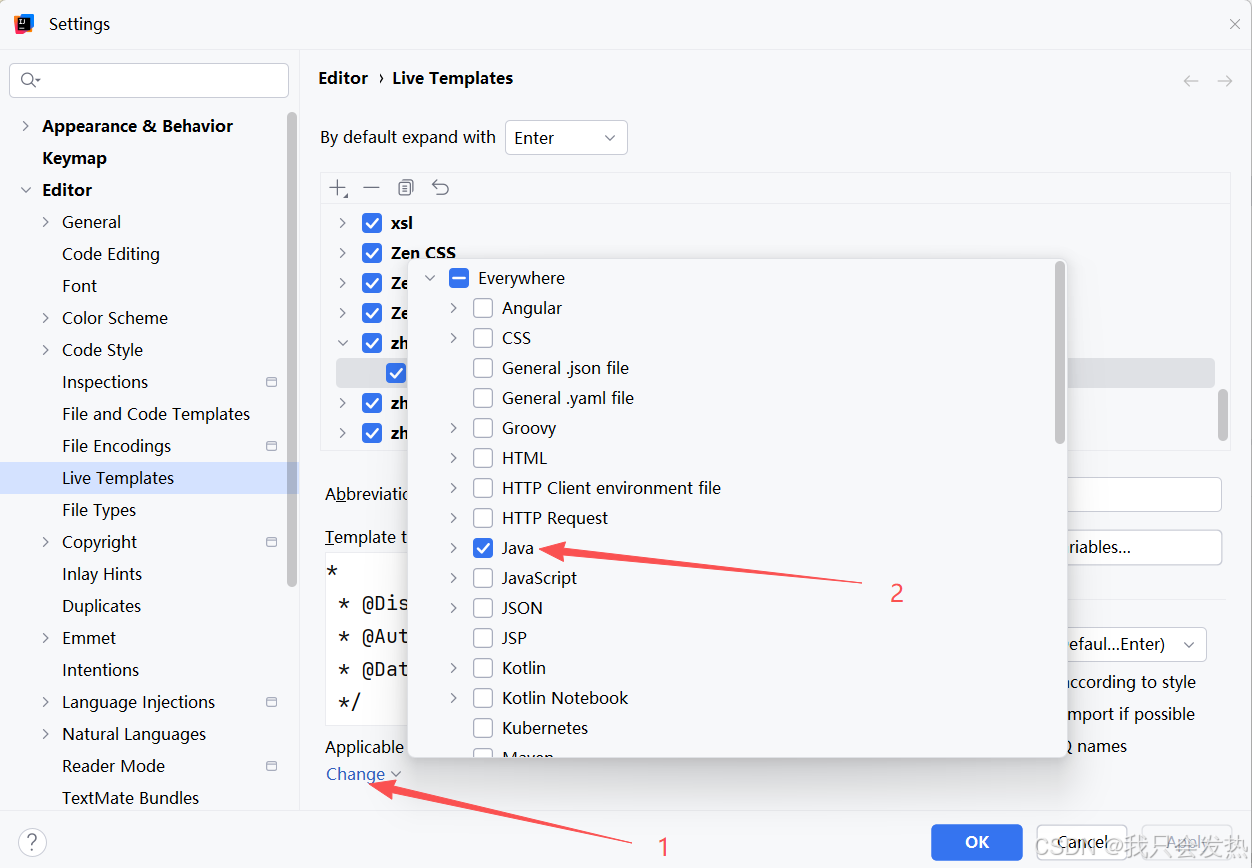
Task: Click the Change applicable contexts link
Action: pyautogui.click(x=363, y=774)
